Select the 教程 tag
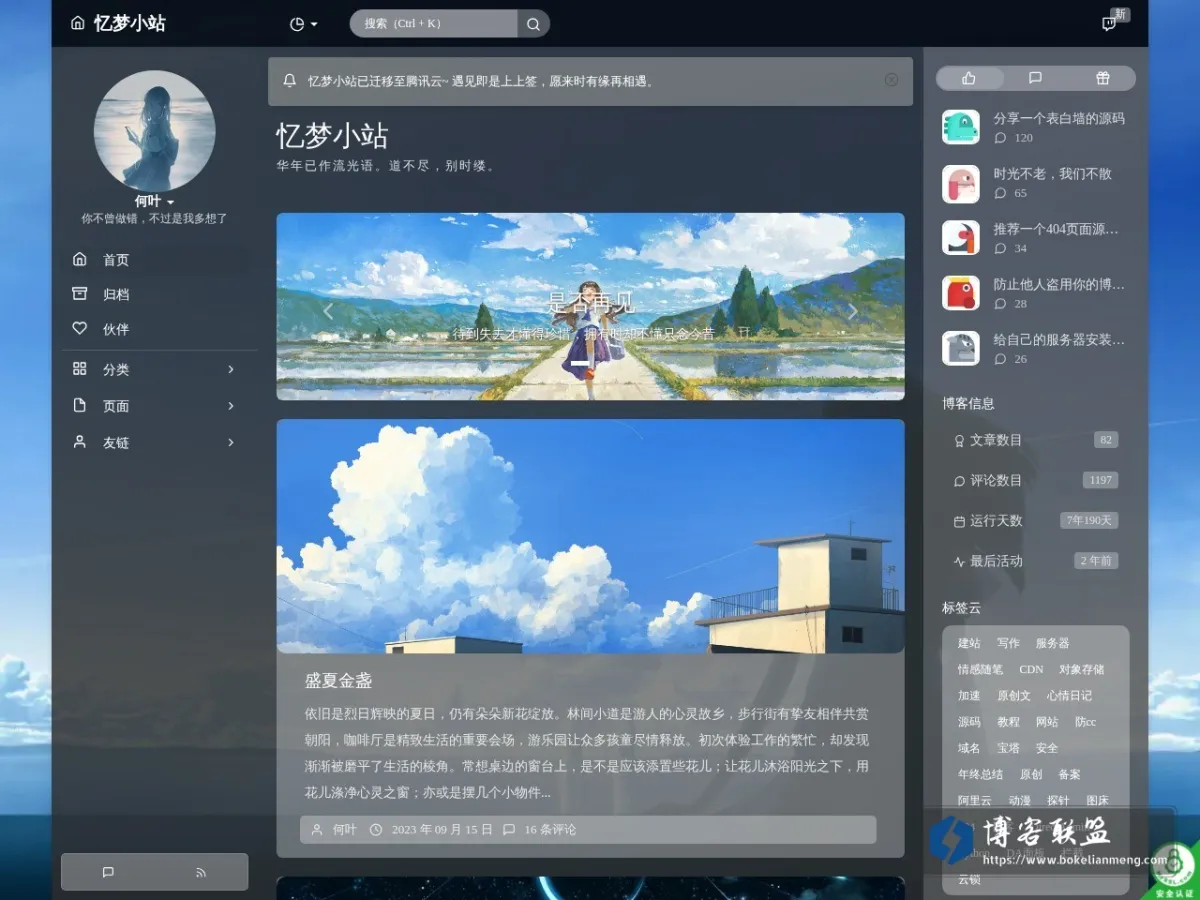The image size is (1200, 900). (x=1008, y=721)
